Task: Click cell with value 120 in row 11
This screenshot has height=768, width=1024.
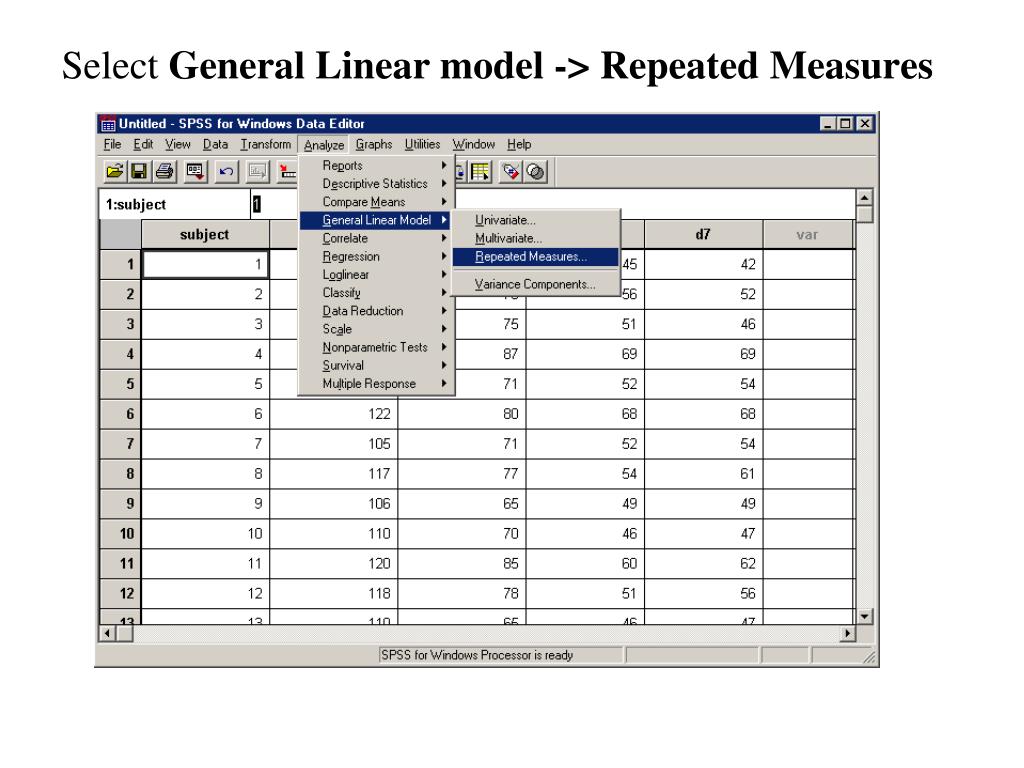Action: (x=334, y=564)
